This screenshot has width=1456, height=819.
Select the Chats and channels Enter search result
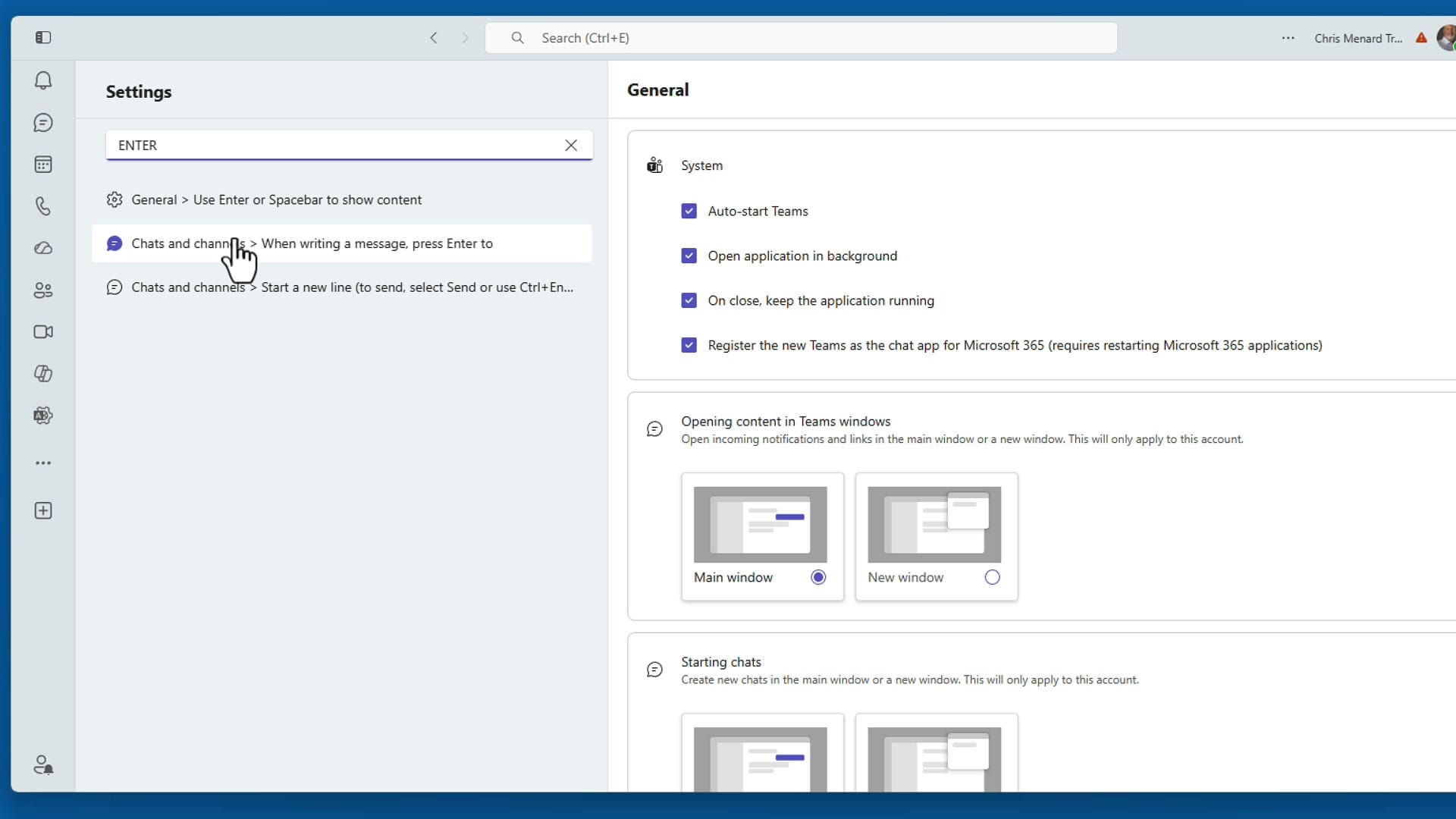click(341, 243)
